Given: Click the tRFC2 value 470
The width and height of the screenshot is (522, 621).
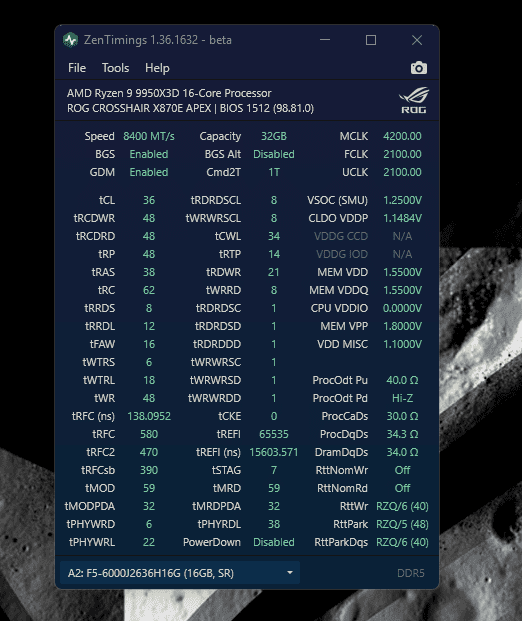Looking at the screenshot, I should [149, 452].
